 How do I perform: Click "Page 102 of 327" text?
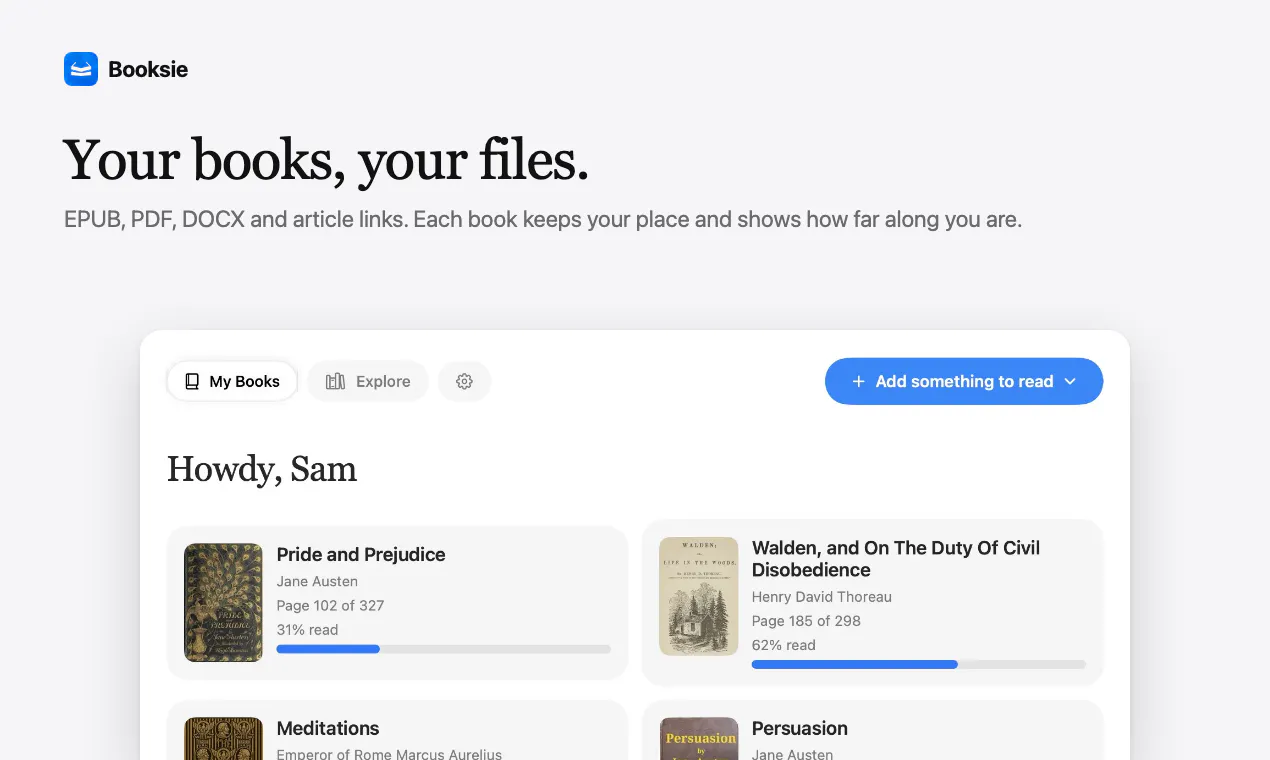tap(330, 605)
